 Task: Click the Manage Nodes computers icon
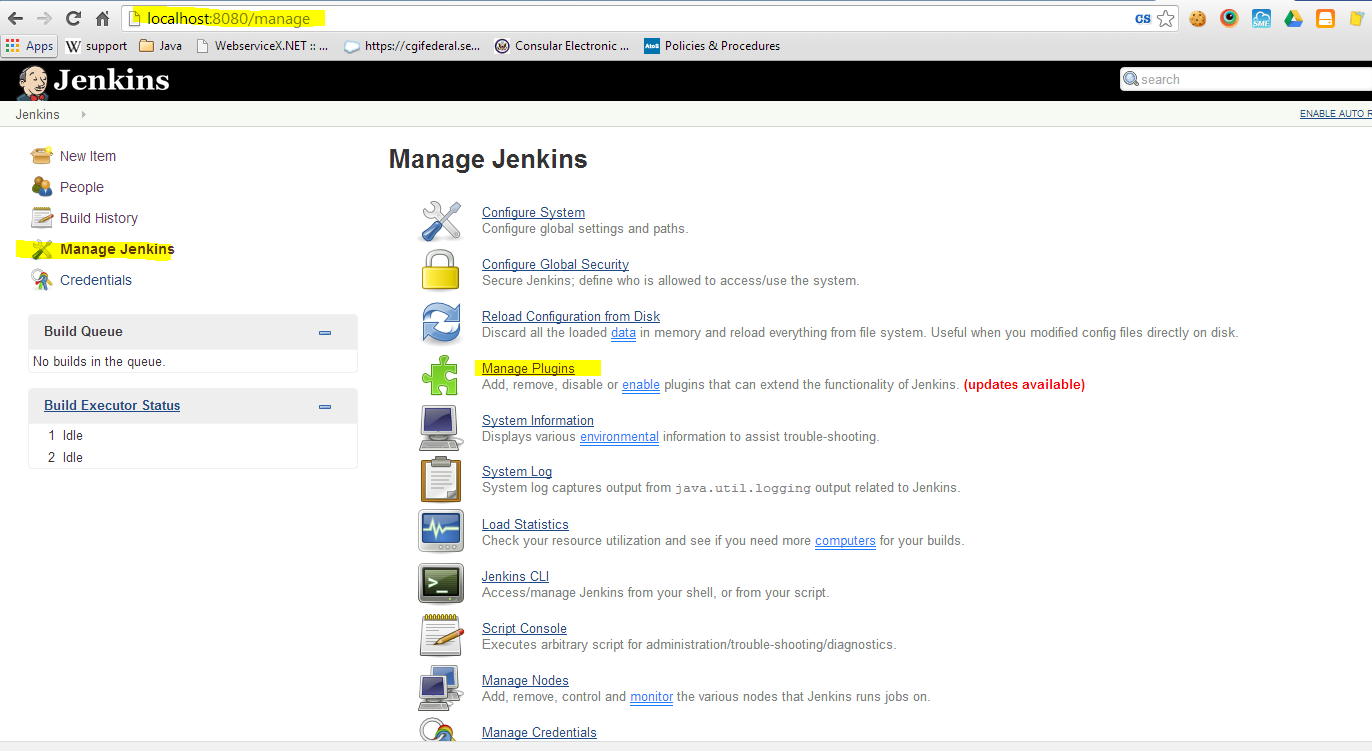[440, 688]
